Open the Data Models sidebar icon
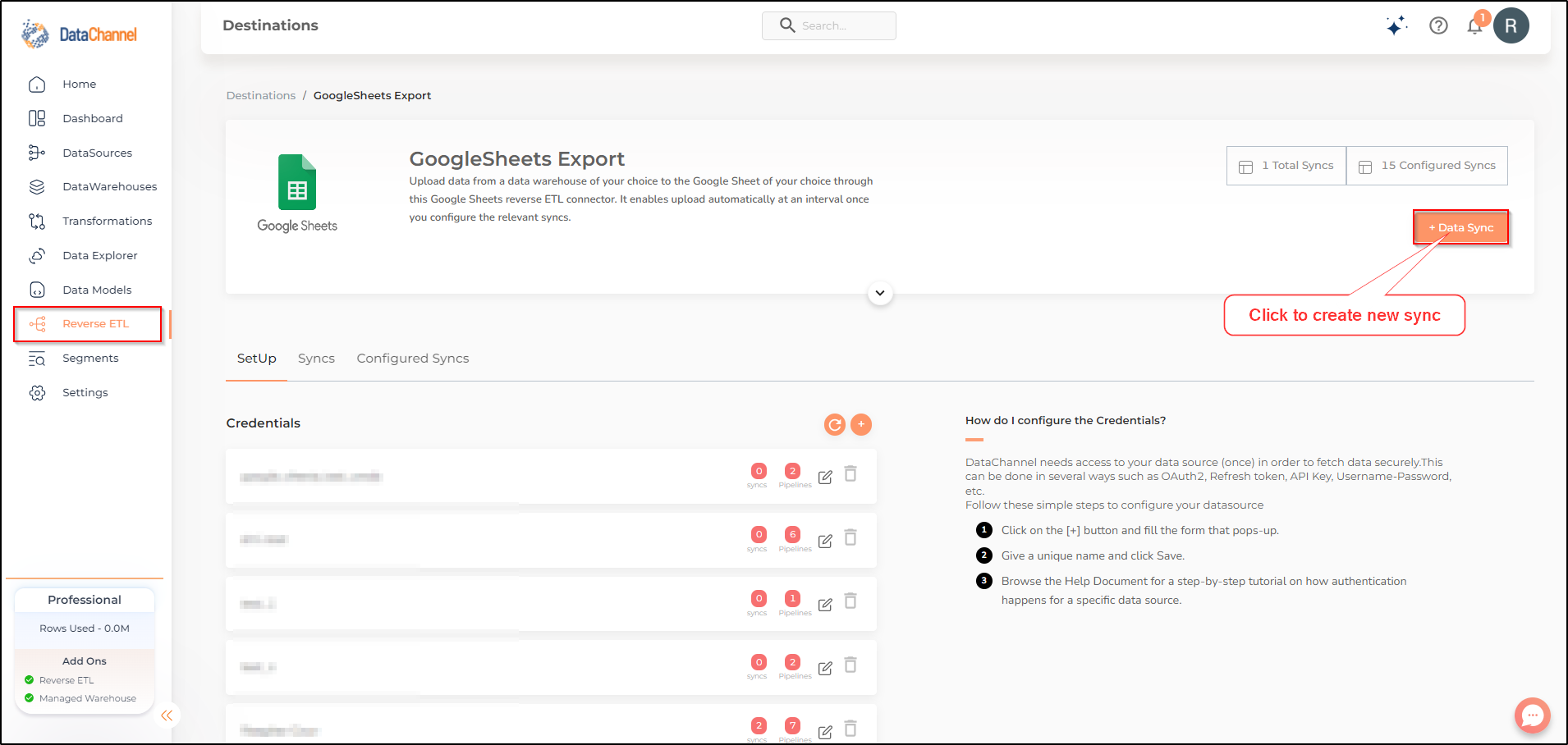The width and height of the screenshot is (1568, 745). (x=37, y=290)
